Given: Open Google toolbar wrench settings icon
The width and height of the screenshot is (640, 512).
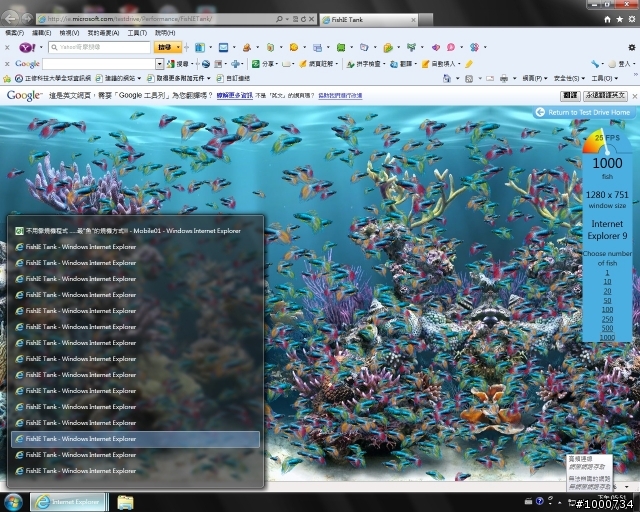Looking at the screenshot, I should (x=595, y=64).
